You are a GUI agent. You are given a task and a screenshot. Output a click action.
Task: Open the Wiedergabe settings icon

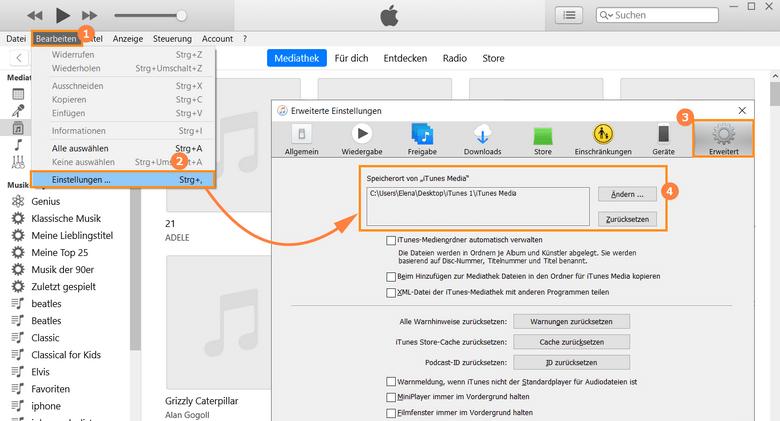click(x=362, y=139)
